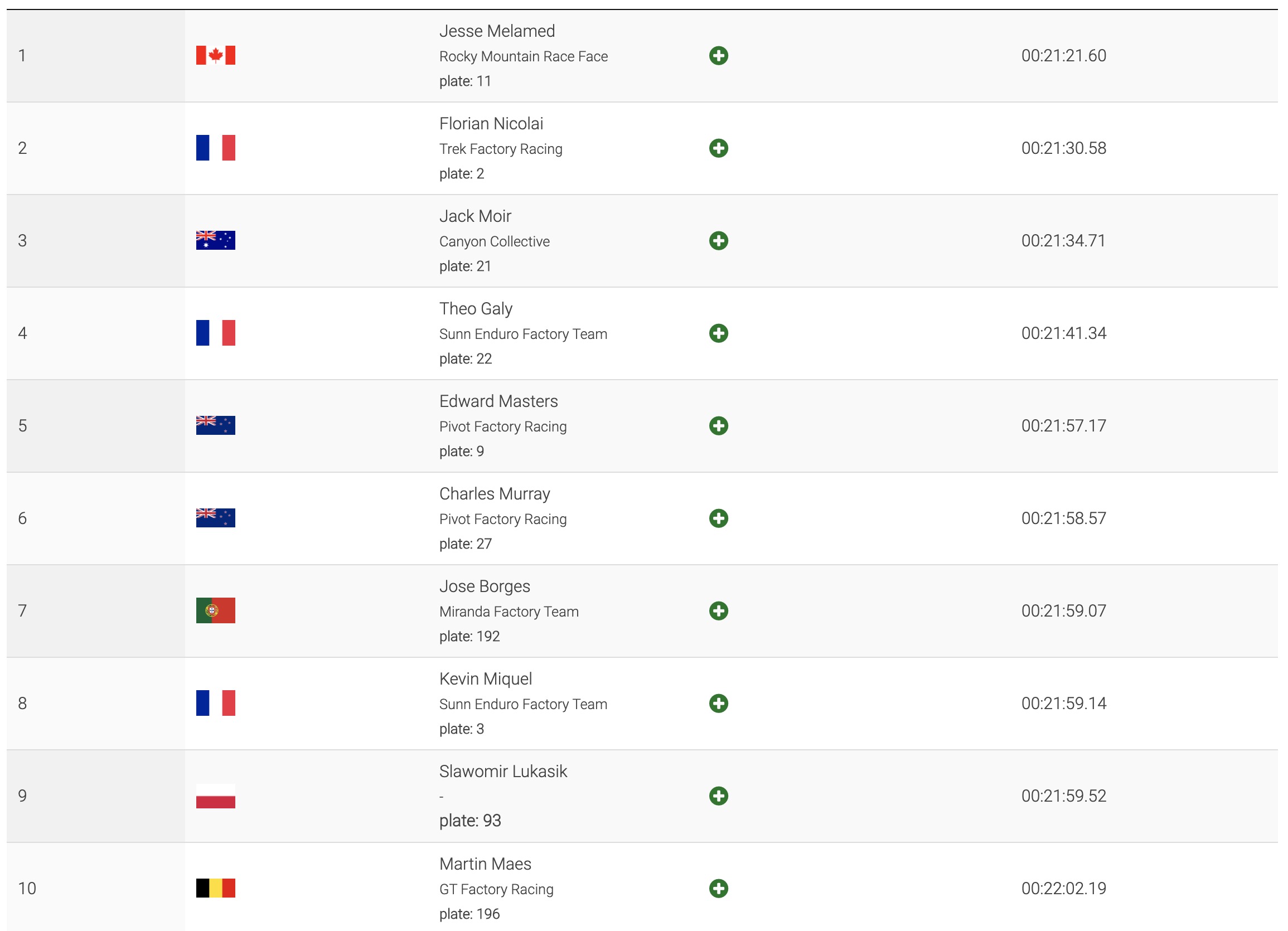
Task: Open Theo Galy's stage details plus icon
Action: (718, 333)
